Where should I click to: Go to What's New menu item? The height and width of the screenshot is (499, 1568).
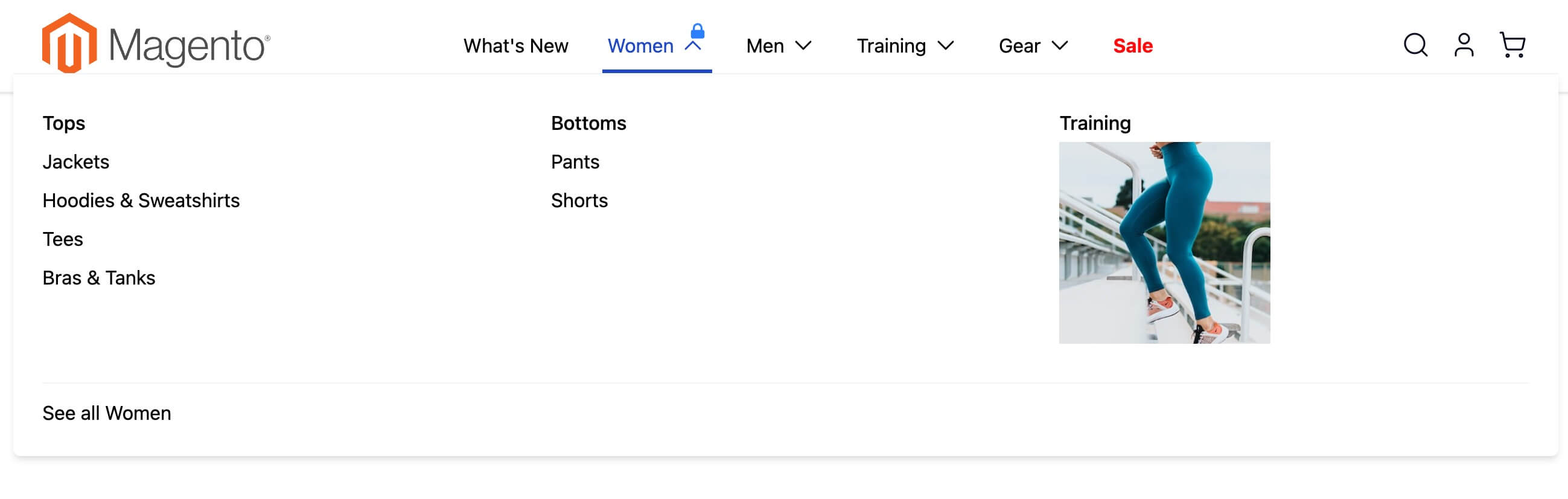point(515,46)
